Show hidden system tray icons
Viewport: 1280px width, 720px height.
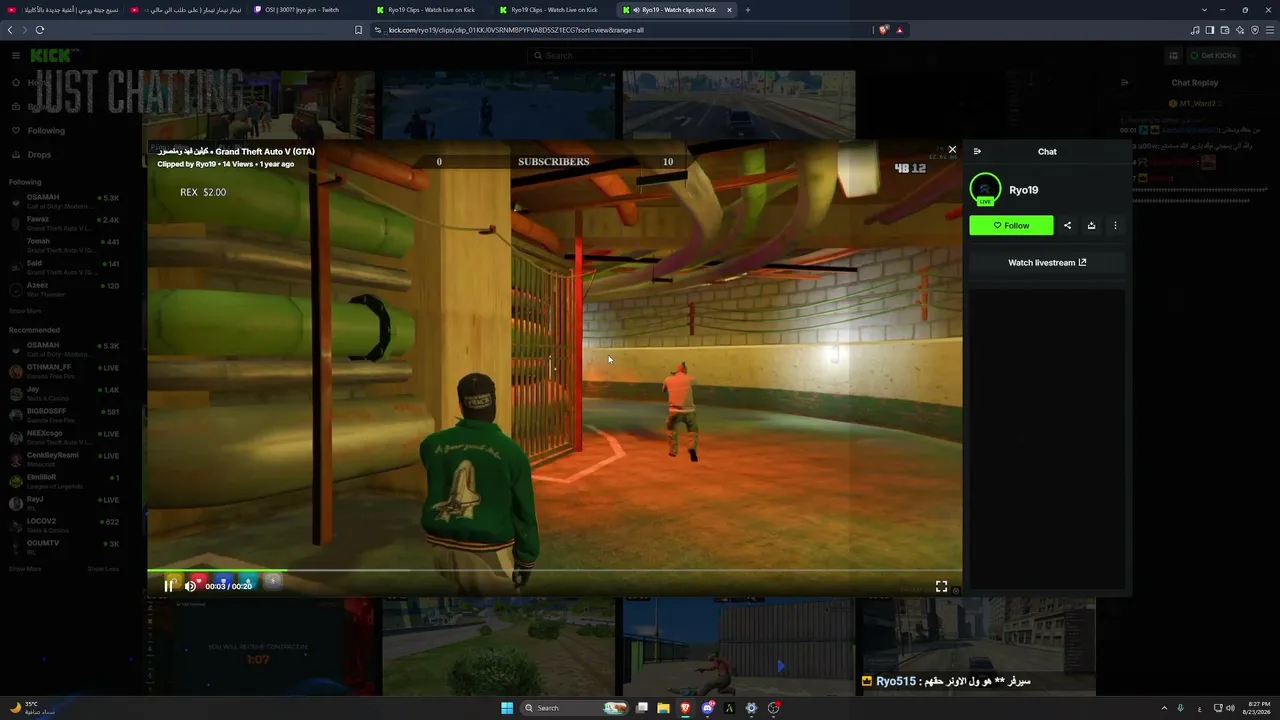[1163, 708]
